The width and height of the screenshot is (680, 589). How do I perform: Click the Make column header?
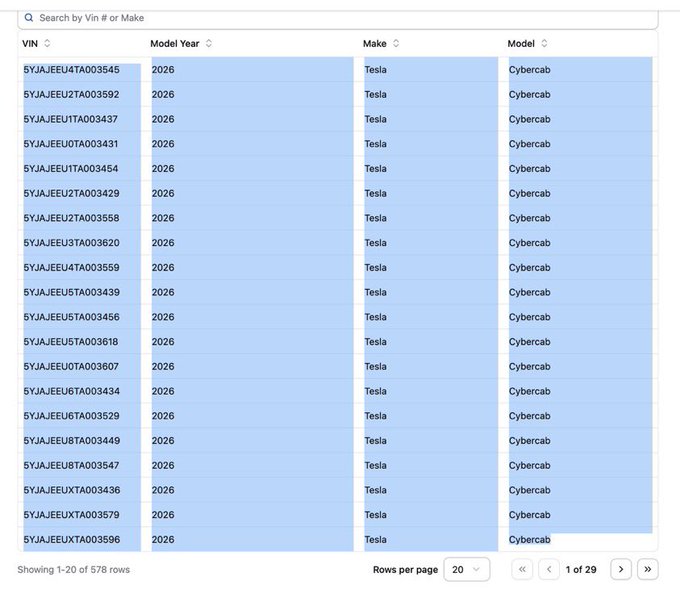click(x=375, y=43)
